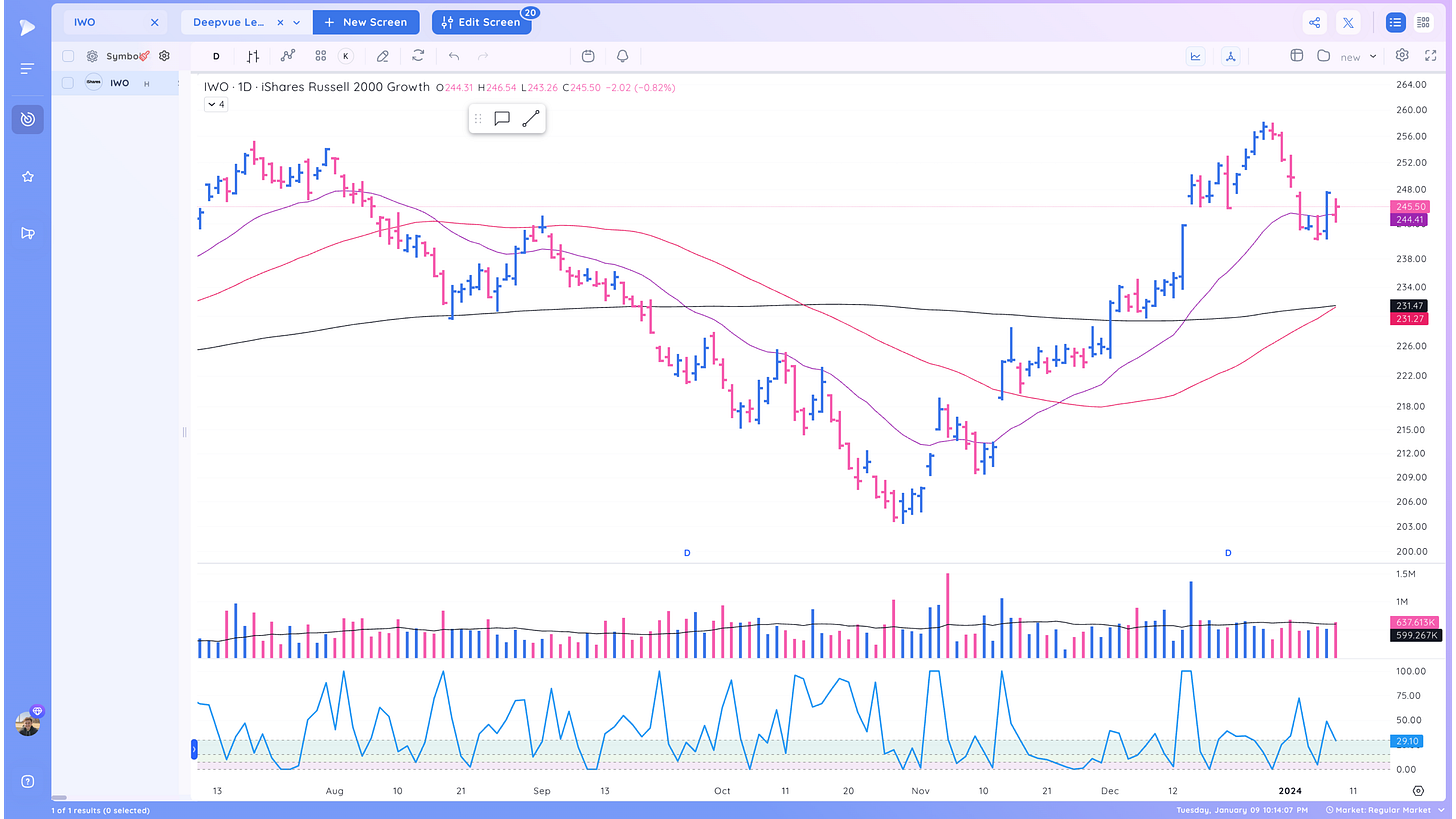Check the IWO row checkbox
This screenshot has height=819, width=1456.
tap(68, 83)
